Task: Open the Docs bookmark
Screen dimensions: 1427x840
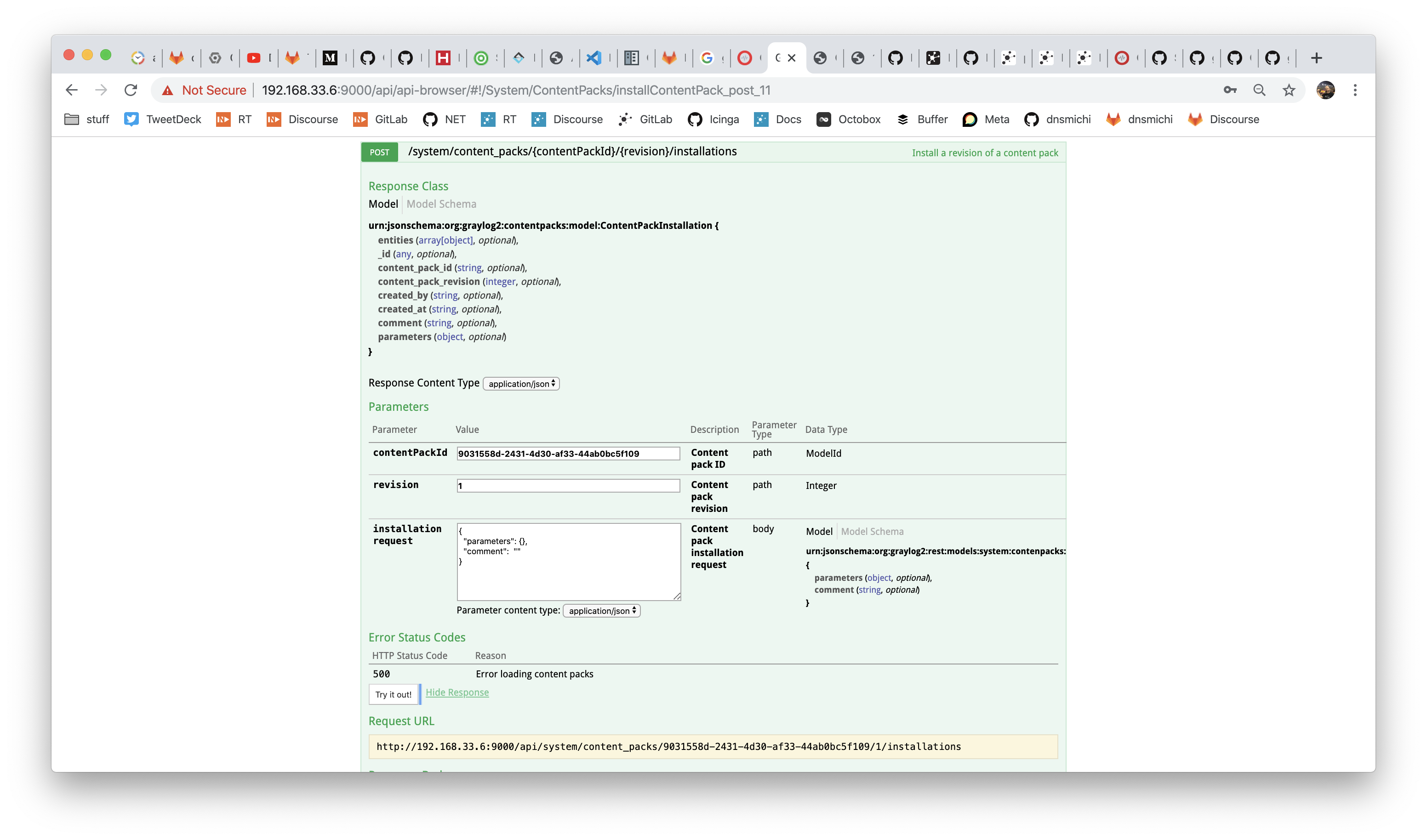Action: click(x=777, y=119)
